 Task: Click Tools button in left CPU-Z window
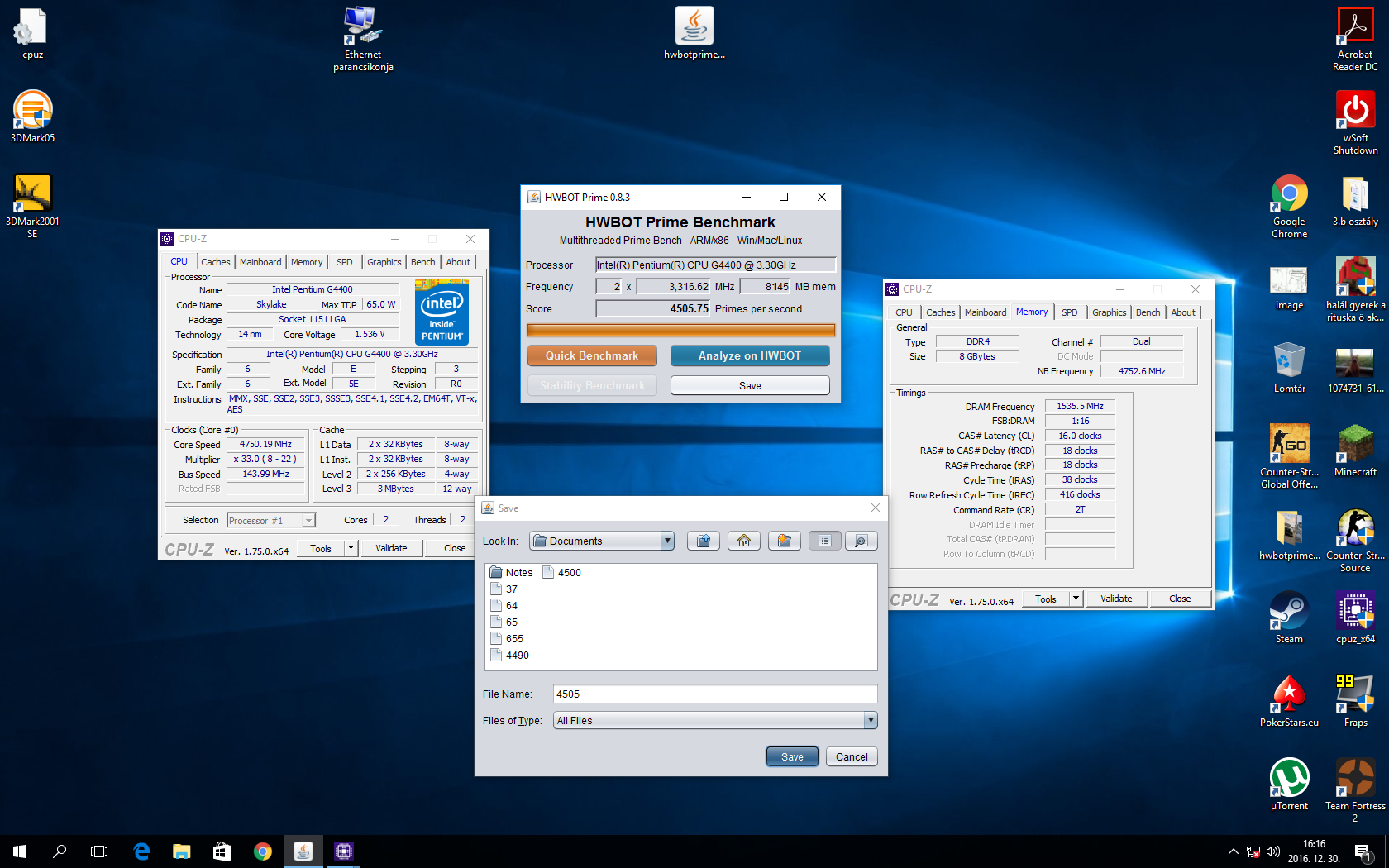pos(321,548)
